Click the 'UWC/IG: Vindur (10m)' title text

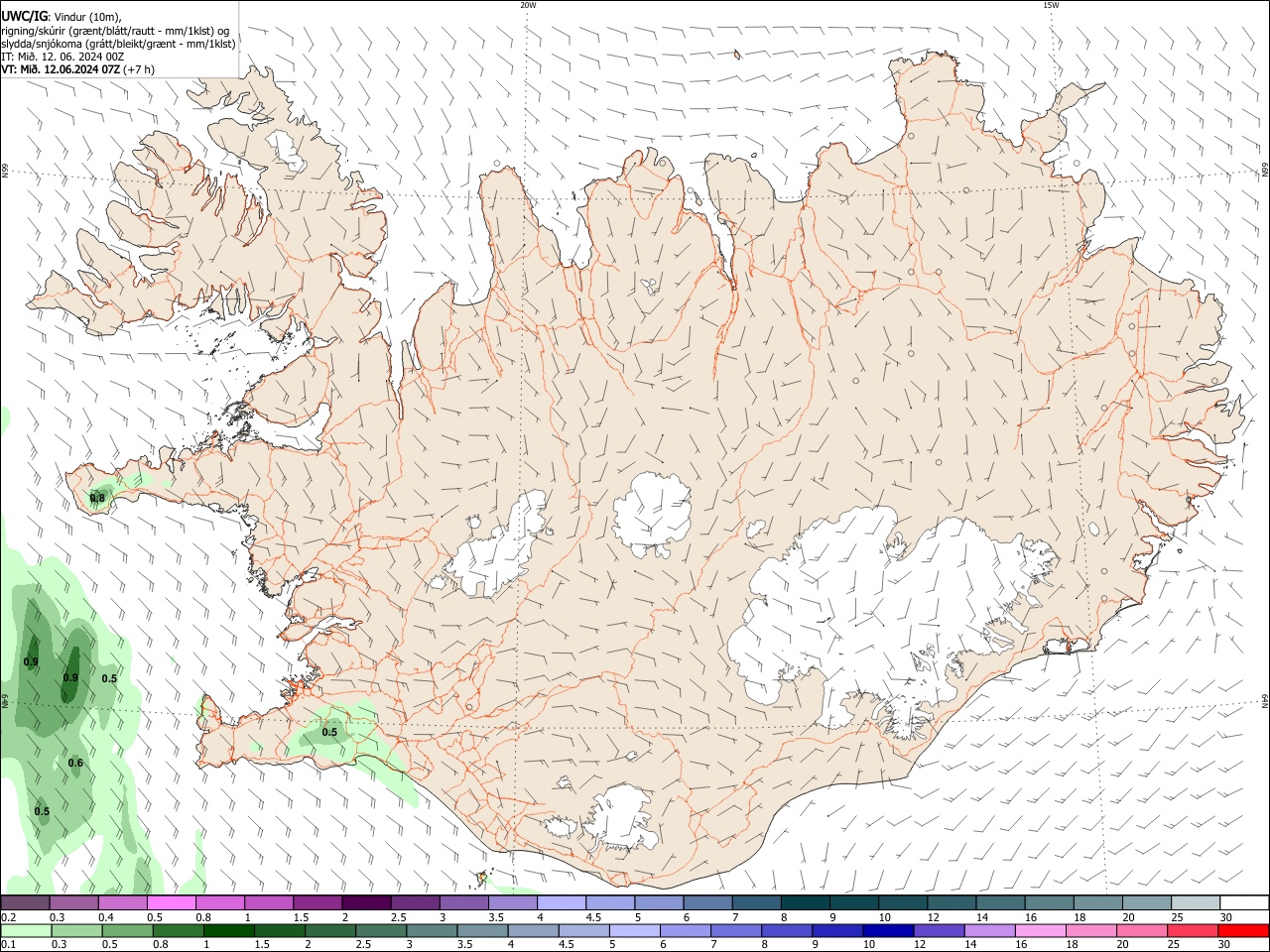point(62,16)
